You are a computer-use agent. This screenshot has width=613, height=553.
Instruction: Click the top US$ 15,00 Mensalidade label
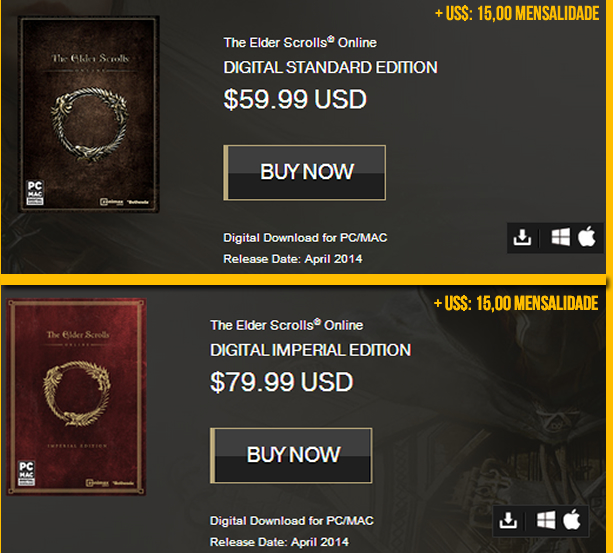coord(517,13)
